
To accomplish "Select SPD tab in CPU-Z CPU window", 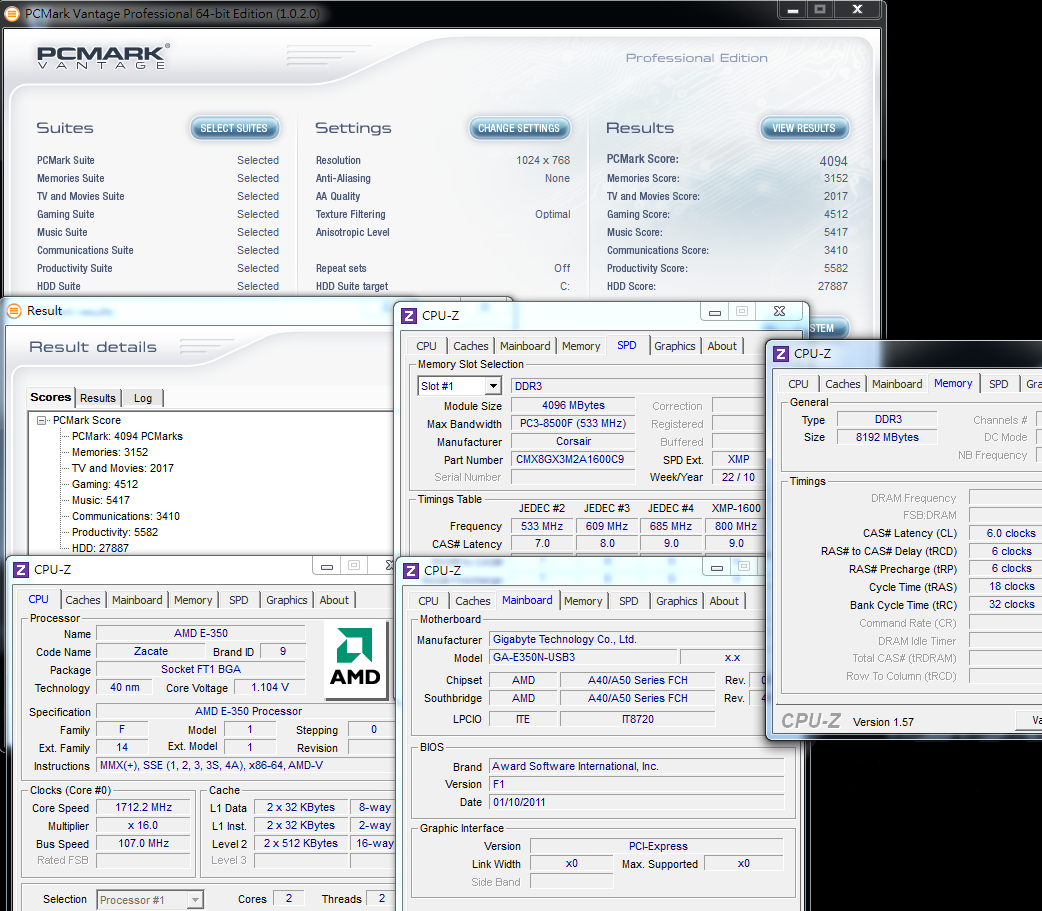I will (x=239, y=600).
